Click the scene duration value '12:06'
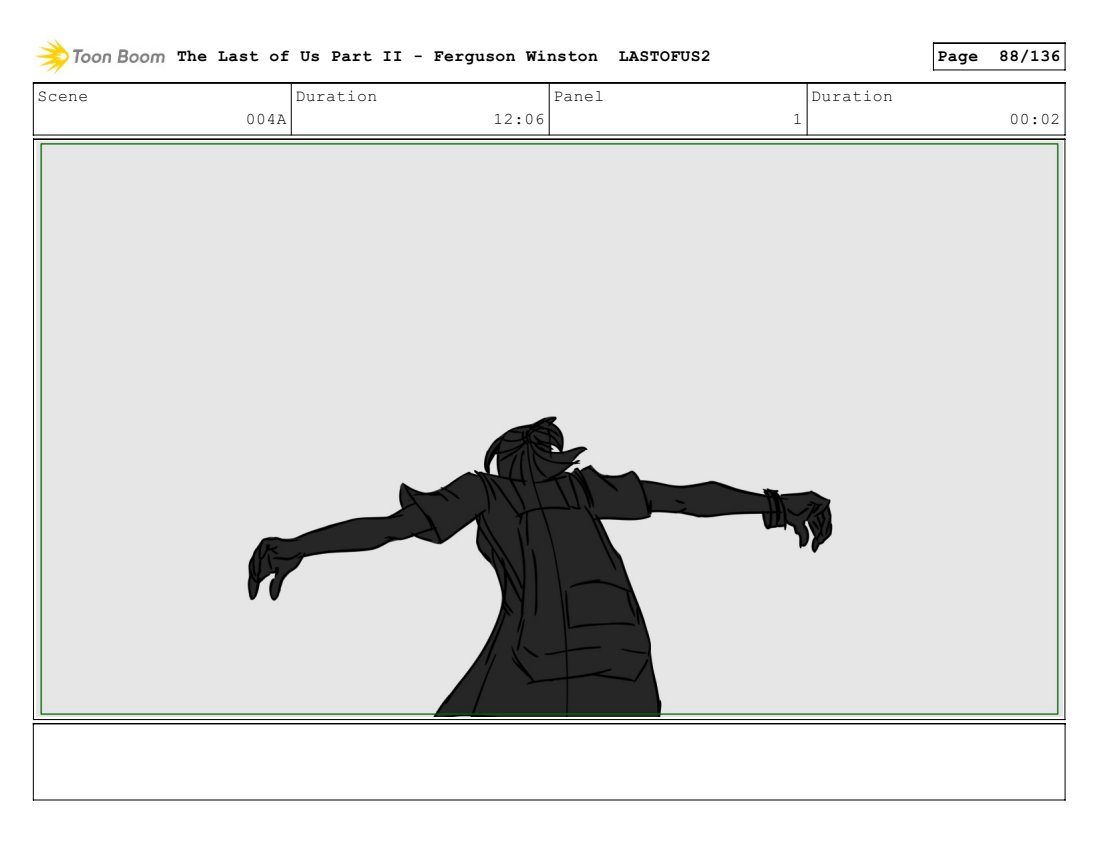 pos(518,119)
